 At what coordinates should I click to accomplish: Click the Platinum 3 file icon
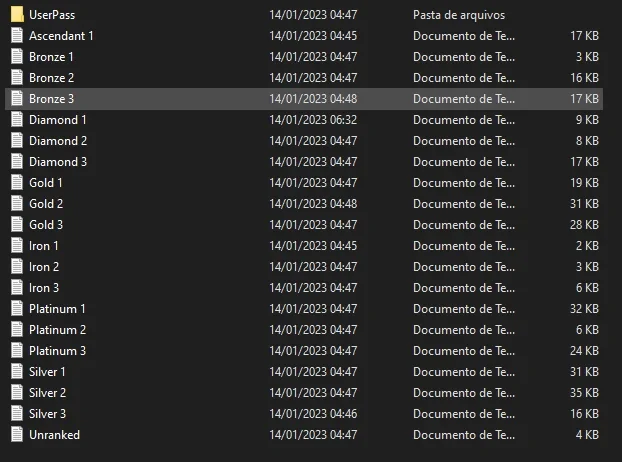pyautogui.click(x=17, y=351)
